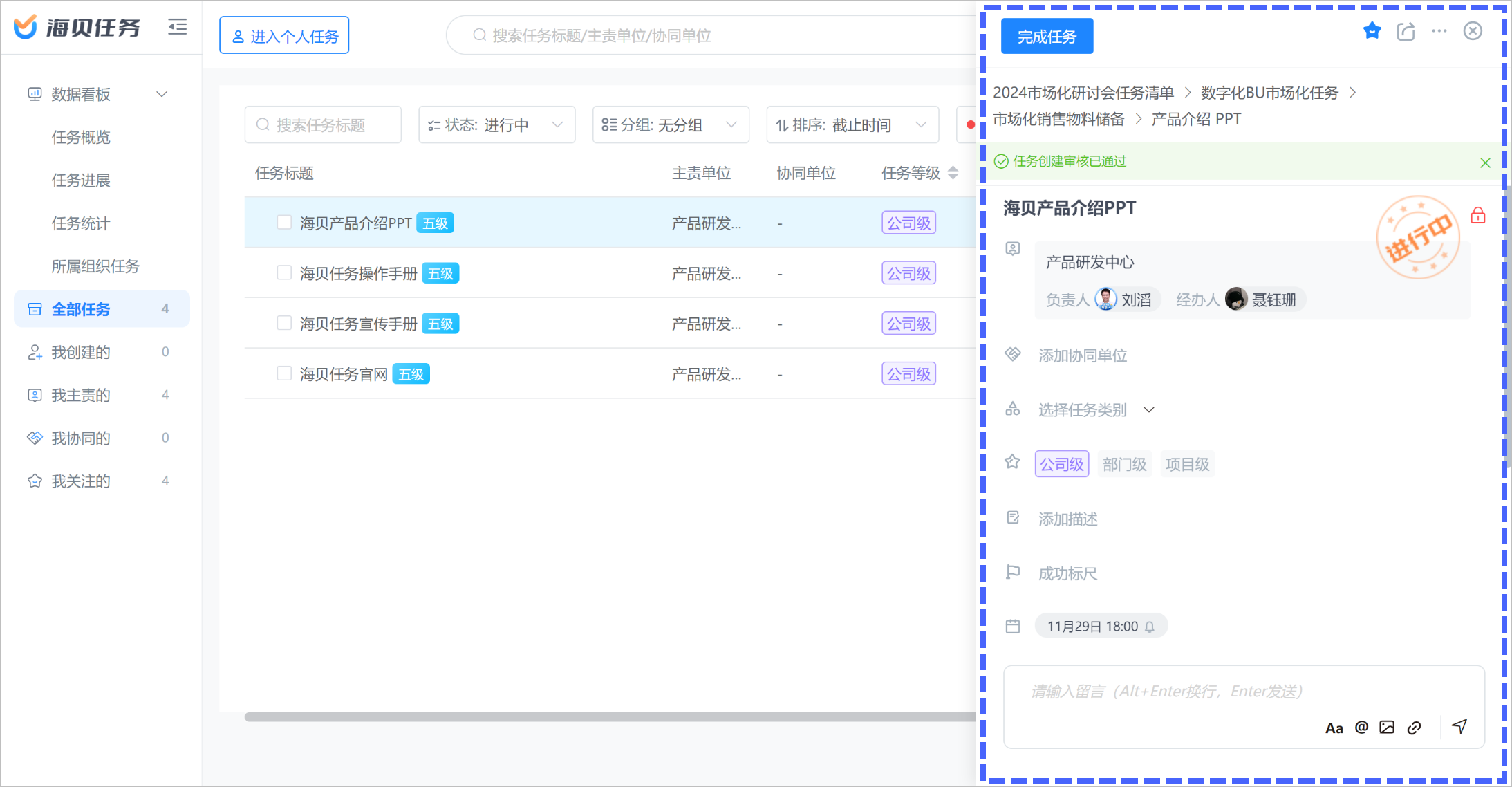Close the task detail panel
The image size is (1512, 787).
pyautogui.click(x=1473, y=31)
